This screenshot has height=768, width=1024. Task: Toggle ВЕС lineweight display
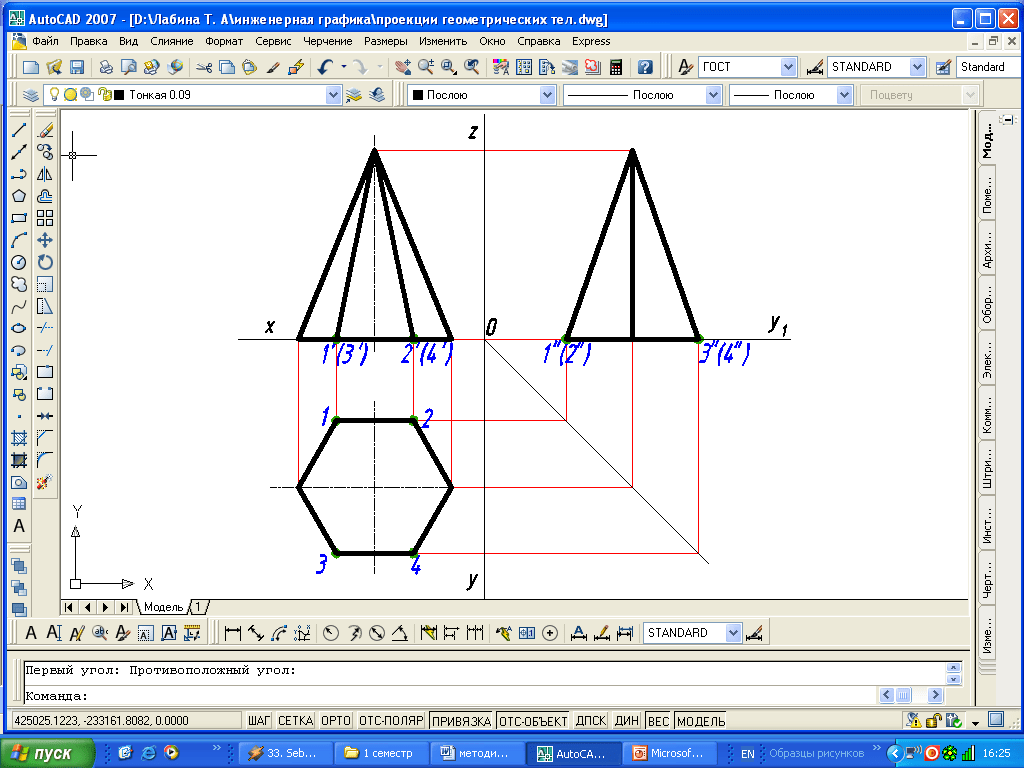[658, 721]
